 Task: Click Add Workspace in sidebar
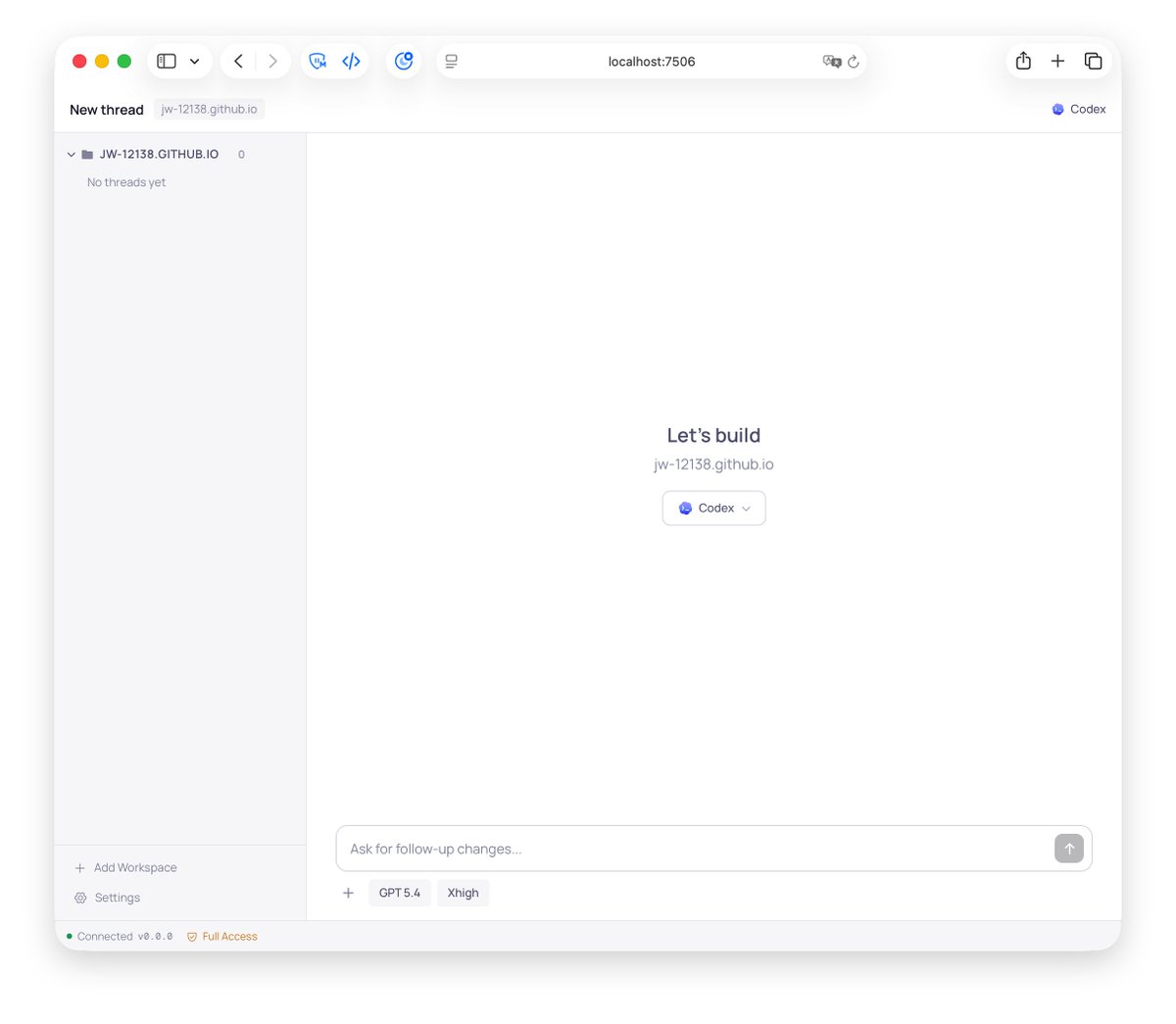pos(125,868)
